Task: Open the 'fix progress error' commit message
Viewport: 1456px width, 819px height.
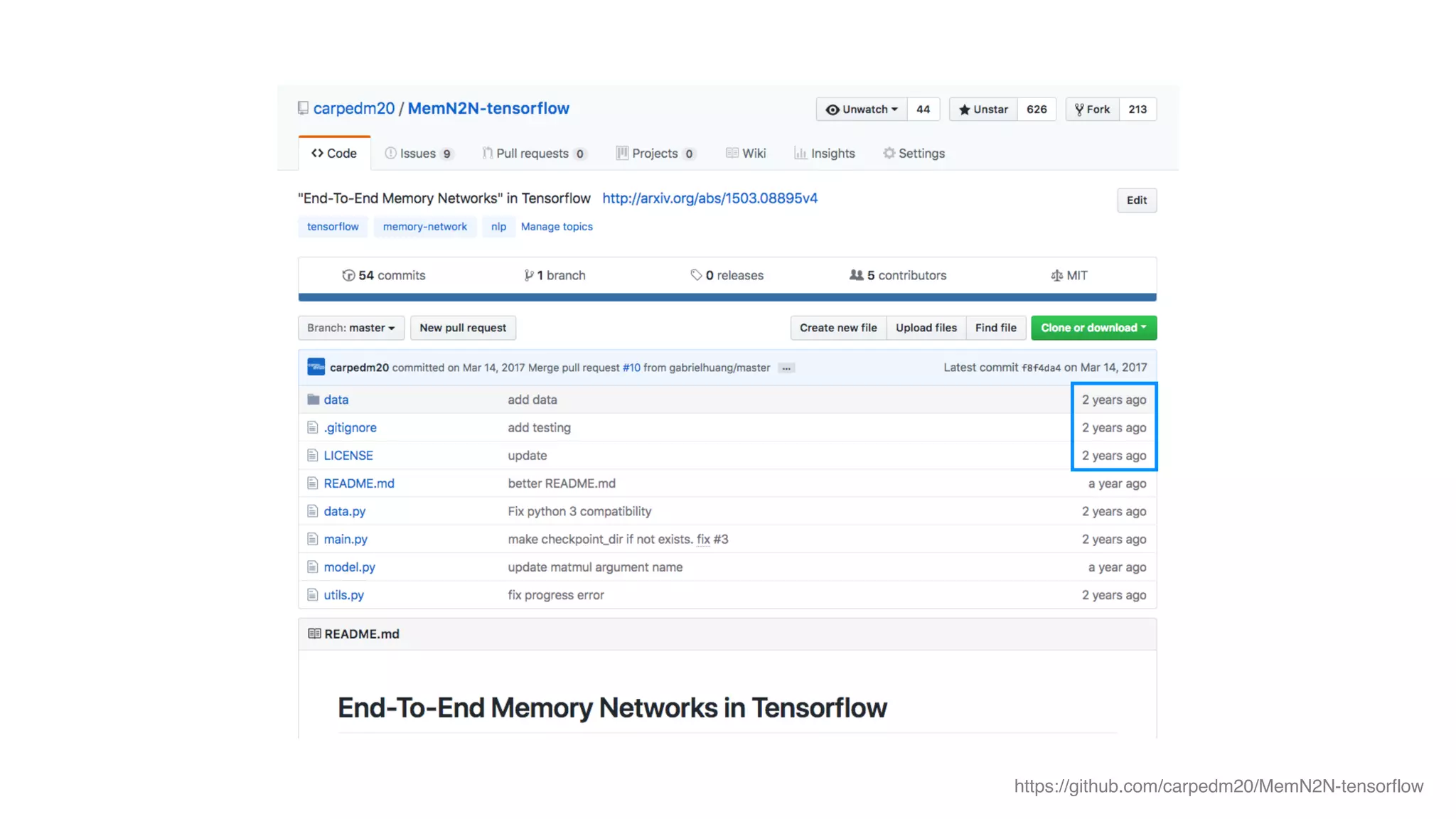Action: pos(556,595)
